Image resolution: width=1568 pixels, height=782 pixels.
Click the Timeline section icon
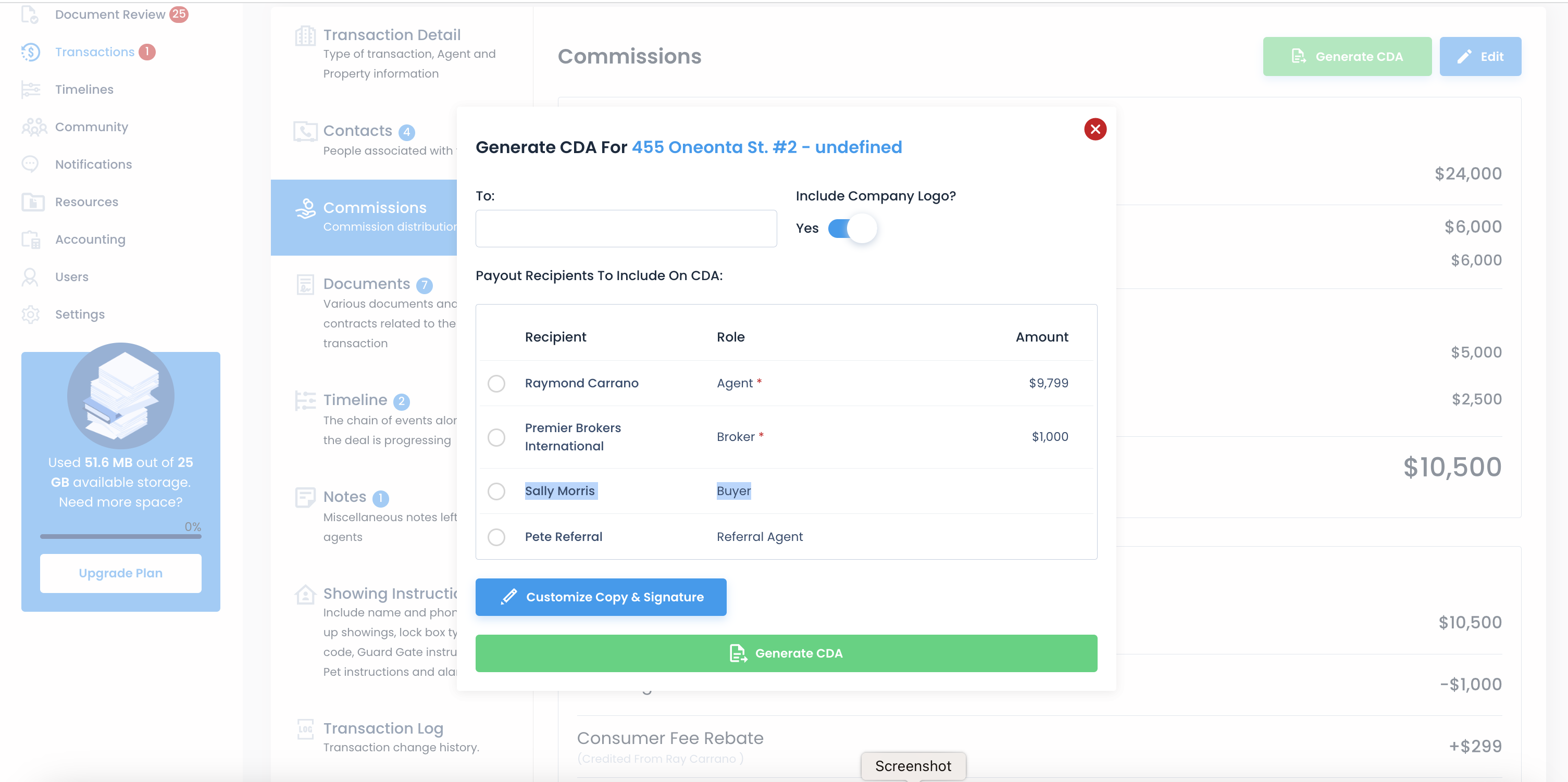(305, 400)
